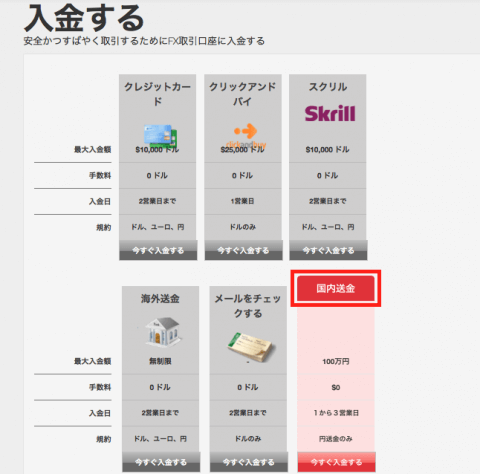Click the 1営業日 cell
Image resolution: width=480 pixels, height=474 pixels.
coord(243,201)
